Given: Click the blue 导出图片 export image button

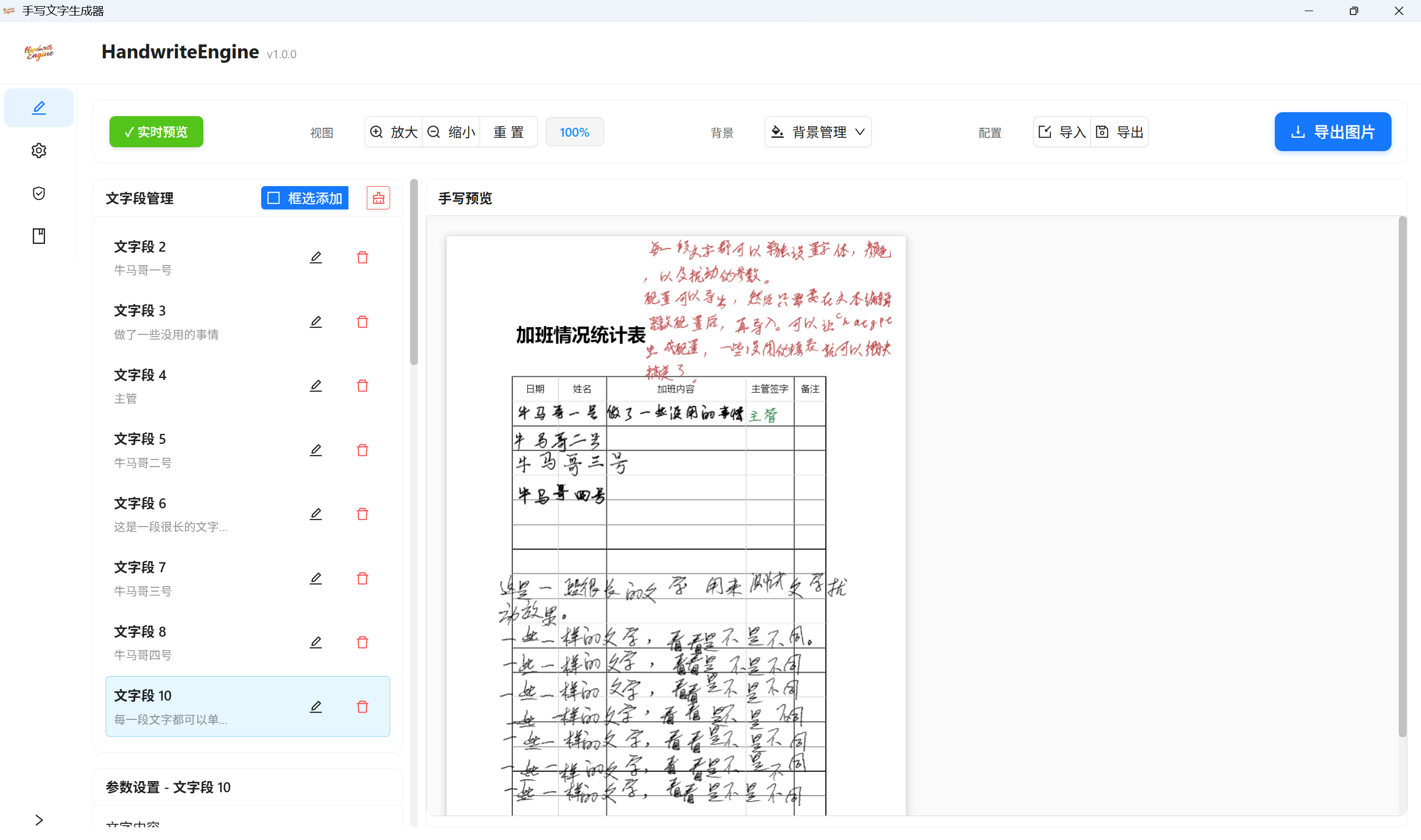Looking at the screenshot, I should click(x=1332, y=131).
